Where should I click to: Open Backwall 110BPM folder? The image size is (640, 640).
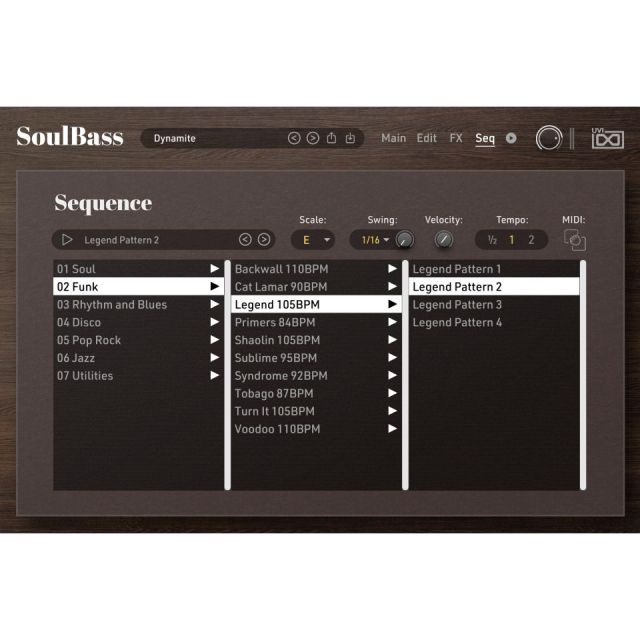coord(316,269)
